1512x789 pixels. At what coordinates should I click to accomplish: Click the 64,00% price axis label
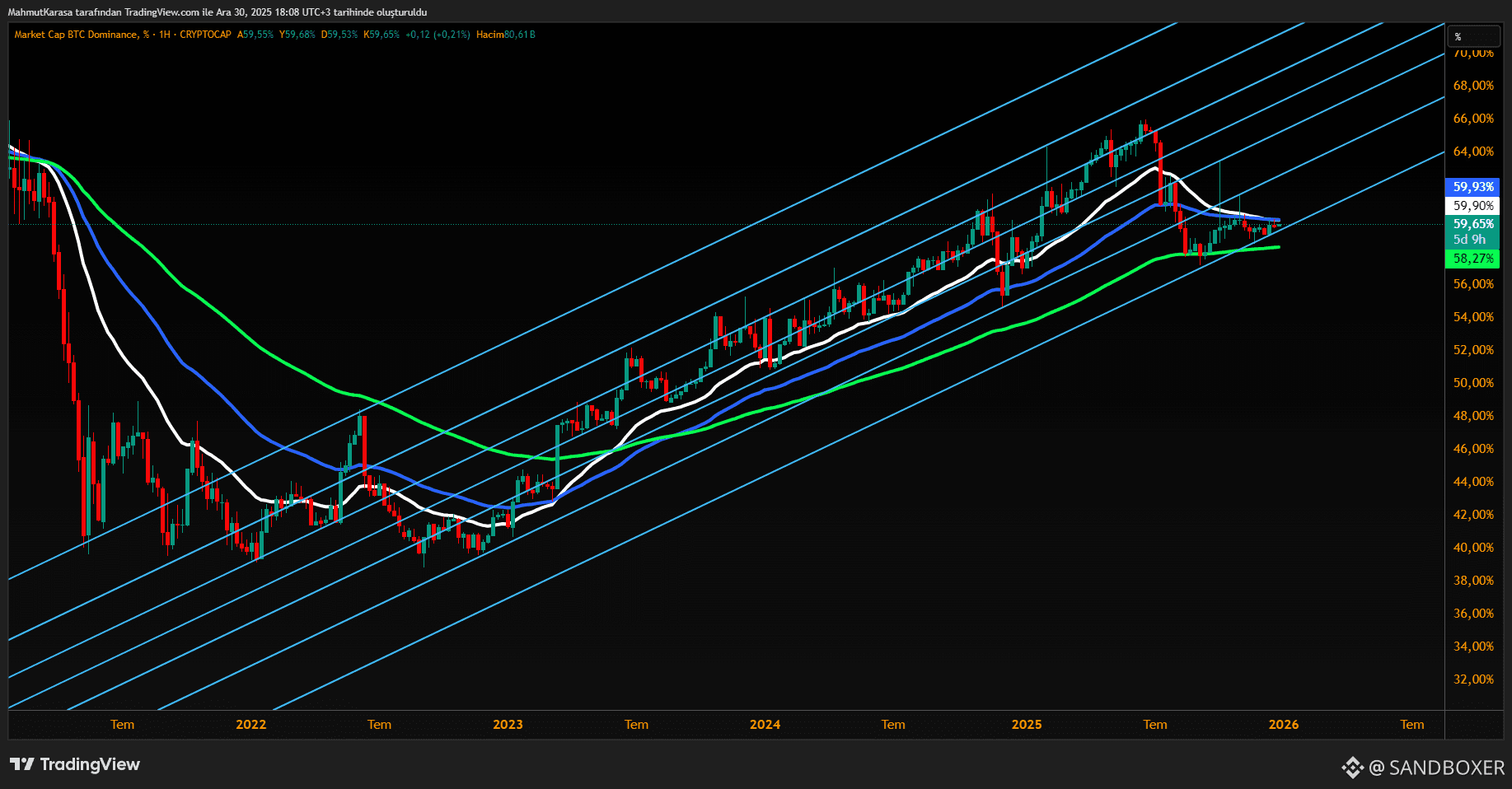point(1473,152)
